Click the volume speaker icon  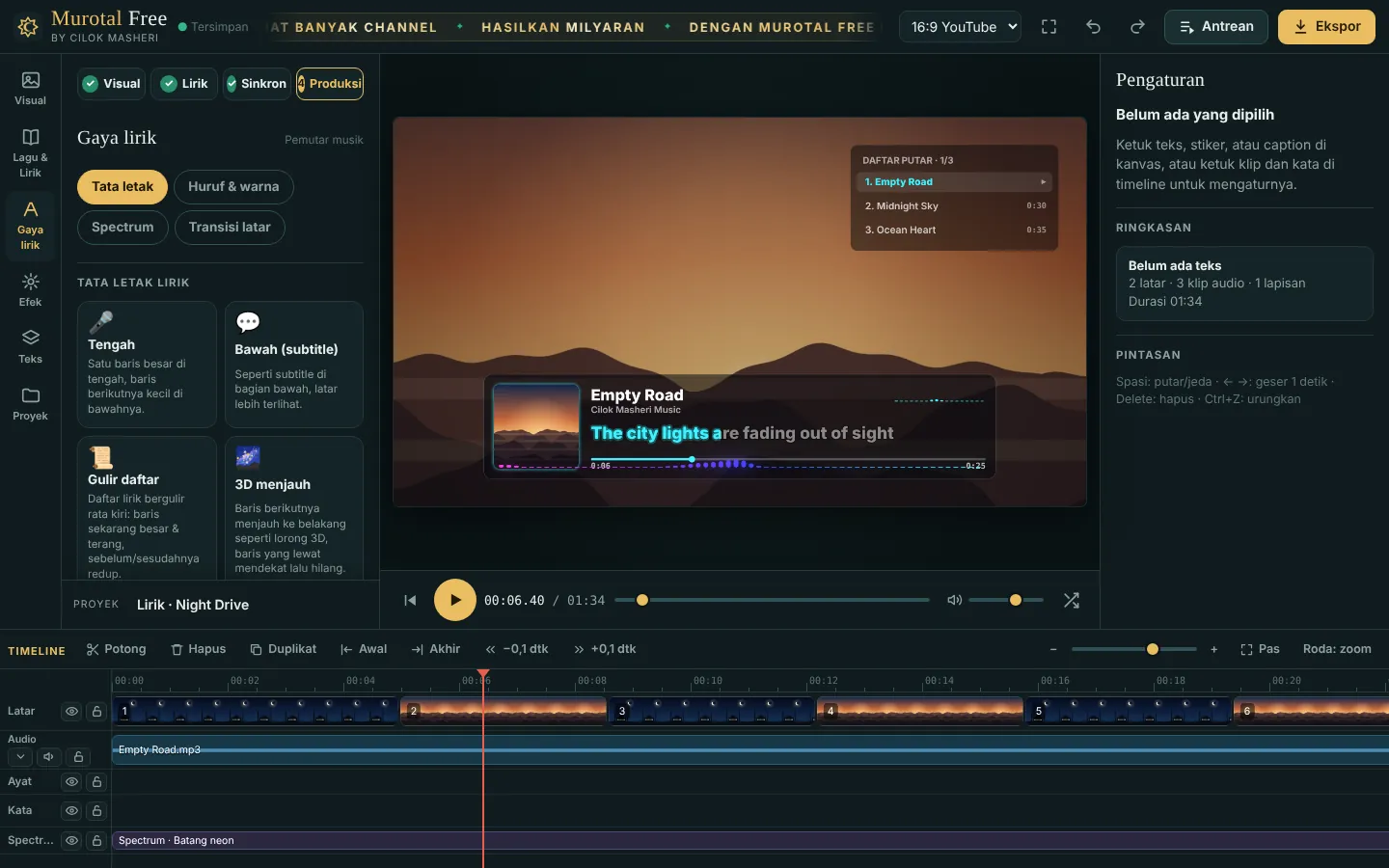[x=955, y=600]
